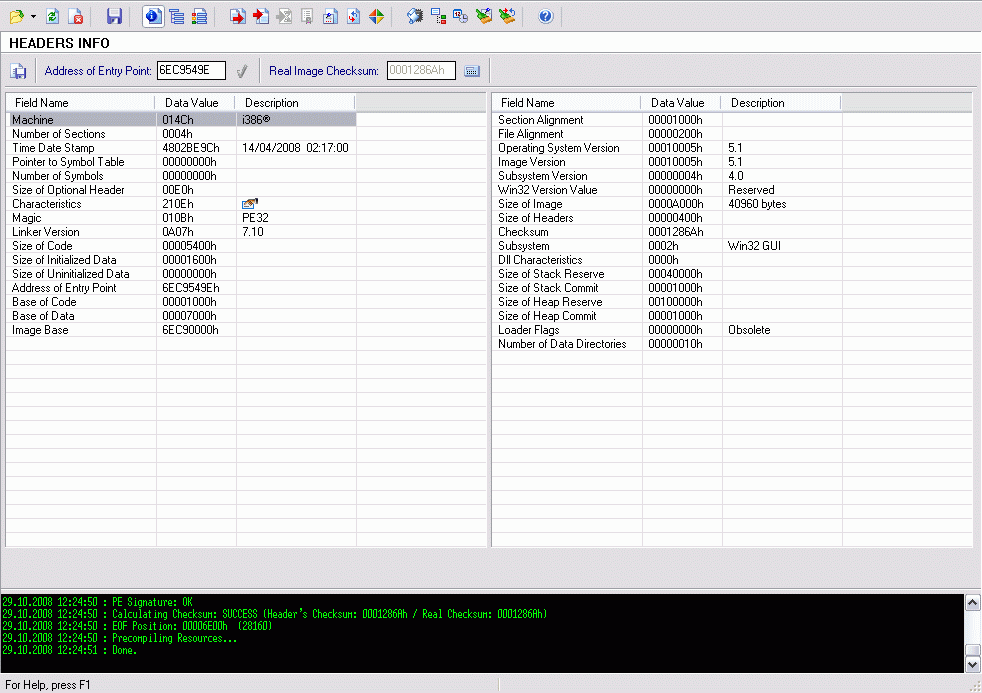The width and height of the screenshot is (982, 693).
Task: Click right table Data Value column header
Action: click(x=681, y=103)
